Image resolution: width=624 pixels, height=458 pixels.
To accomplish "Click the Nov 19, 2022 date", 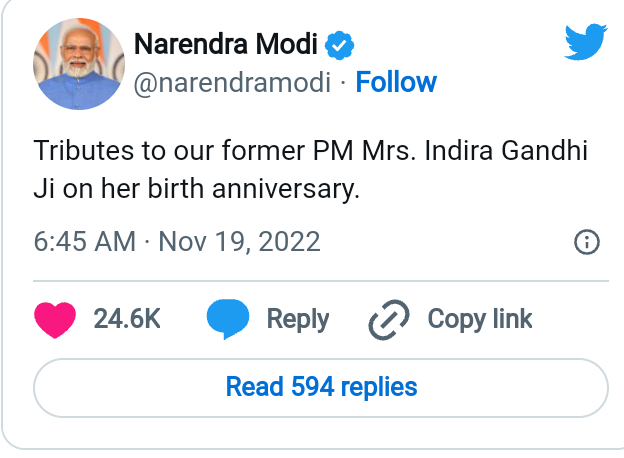I will pyautogui.click(x=240, y=242).
